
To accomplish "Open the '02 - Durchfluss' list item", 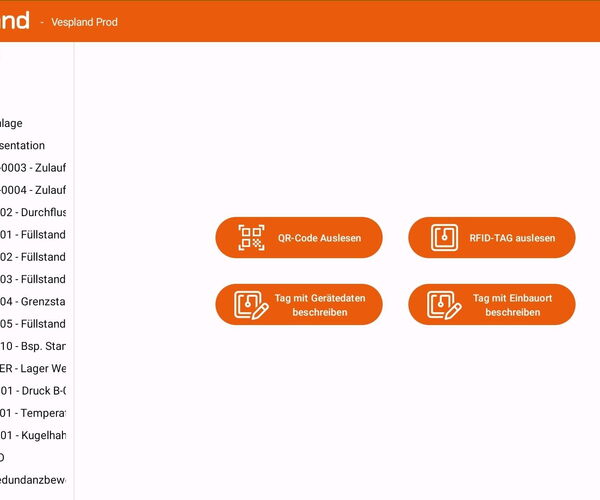I will (x=33, y=212).
